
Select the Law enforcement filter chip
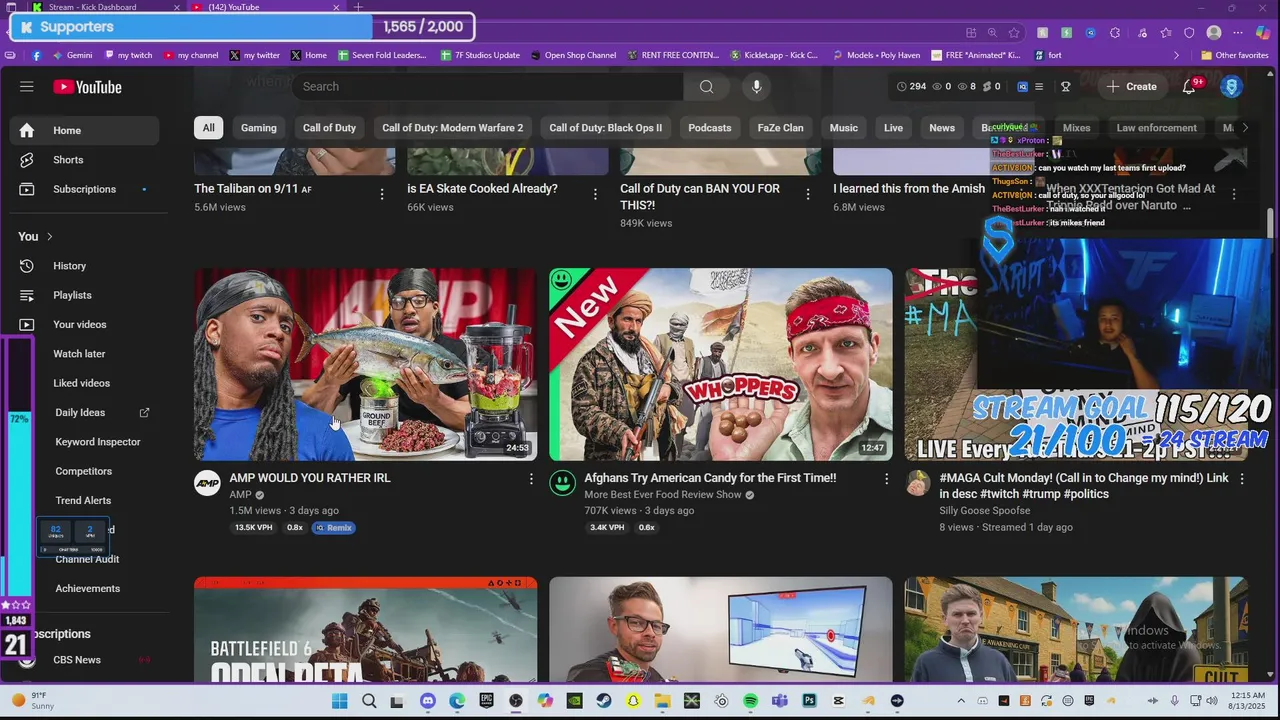(1156, 128)
